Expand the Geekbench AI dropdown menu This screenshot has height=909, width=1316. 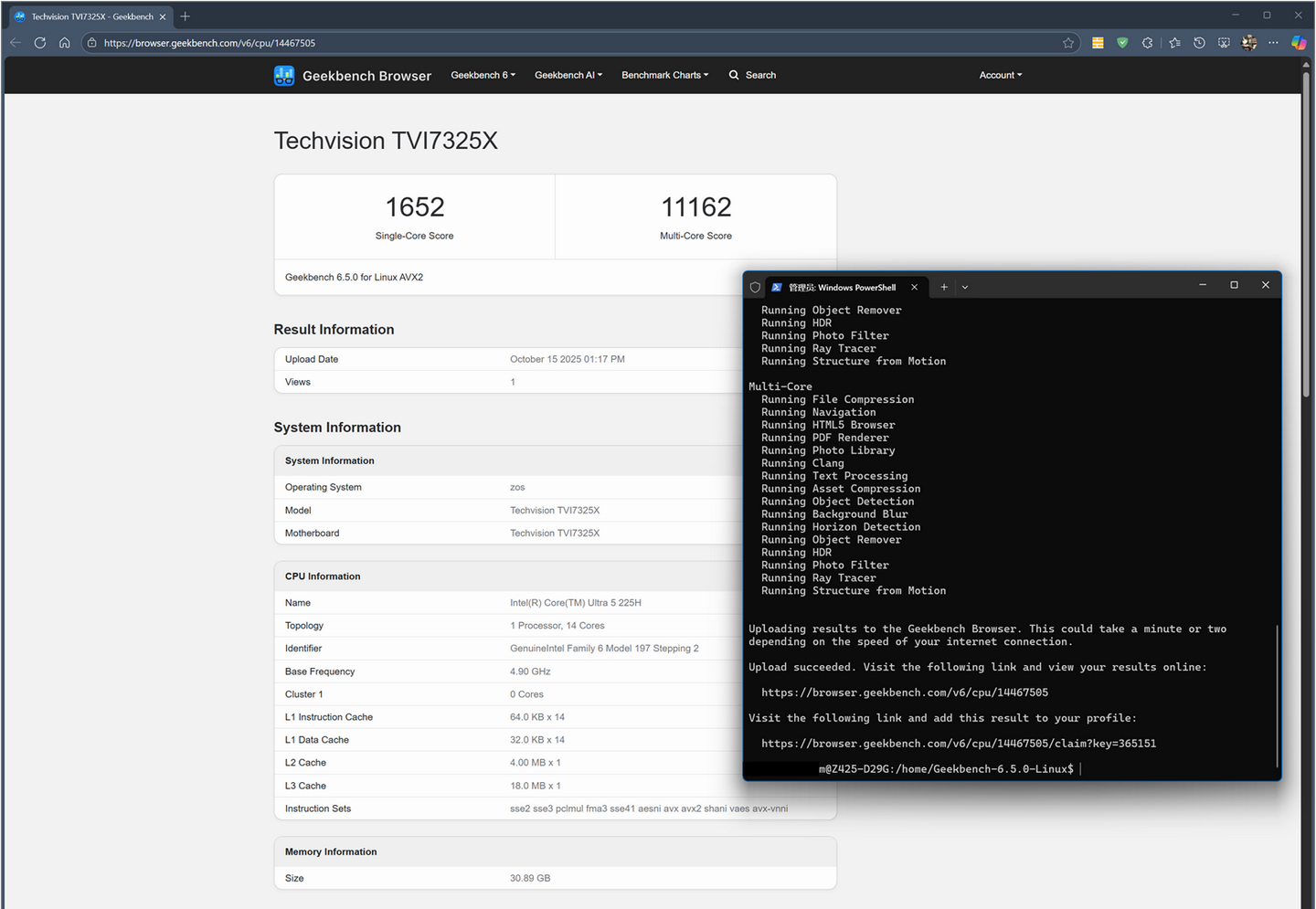click(568, 76)
